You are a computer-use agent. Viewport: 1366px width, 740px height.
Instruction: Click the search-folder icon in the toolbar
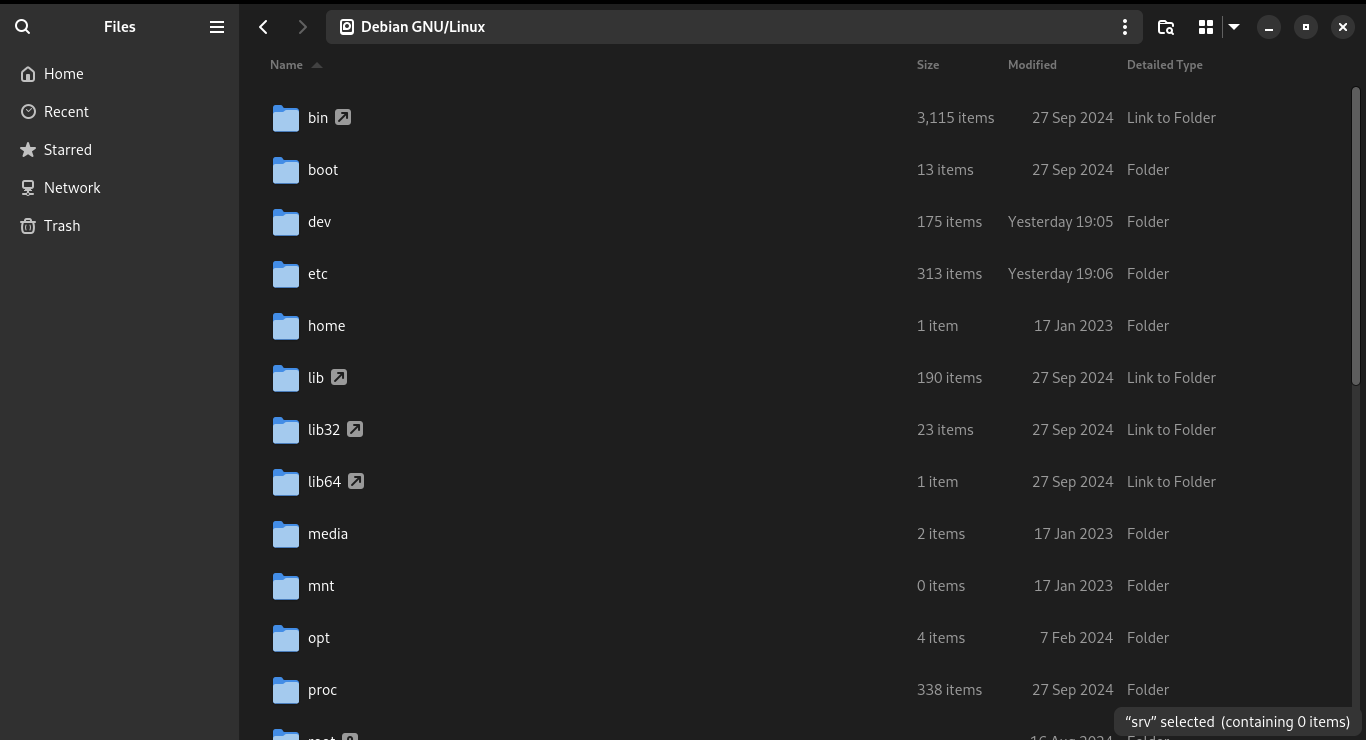[x=1166, y=27]
